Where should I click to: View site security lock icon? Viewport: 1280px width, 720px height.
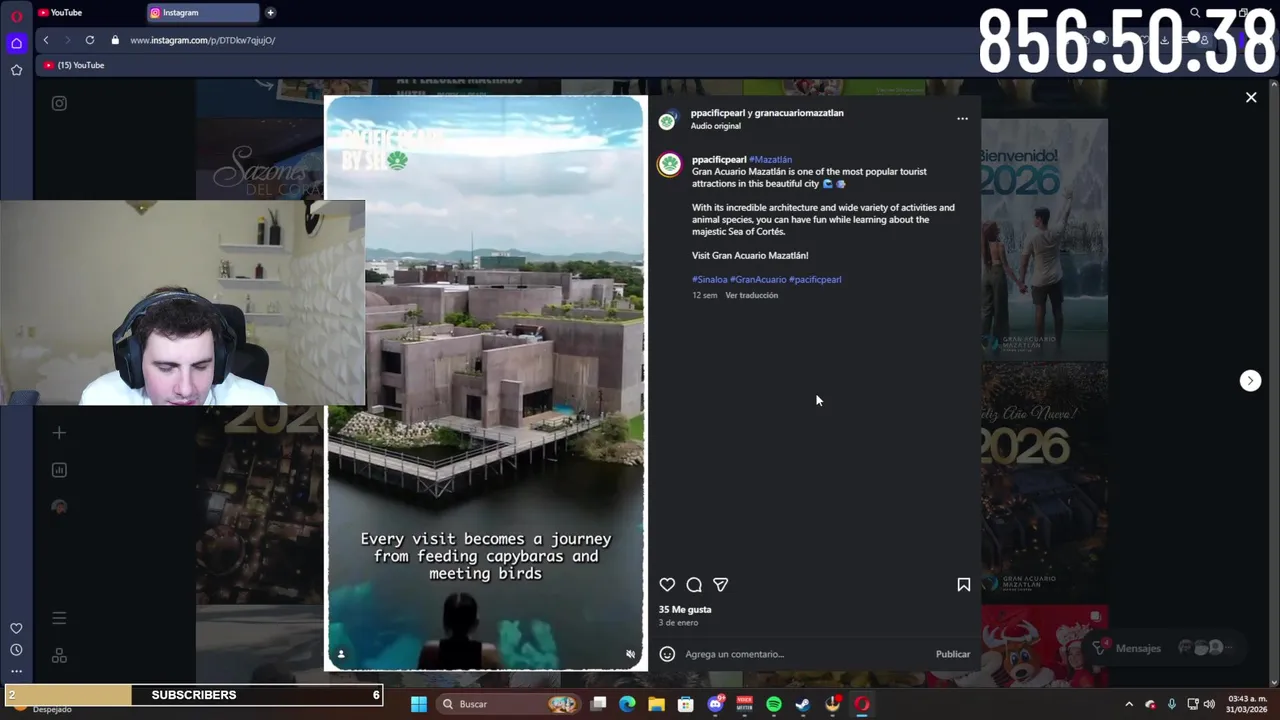pyautogui.click(x=115, y=40)
